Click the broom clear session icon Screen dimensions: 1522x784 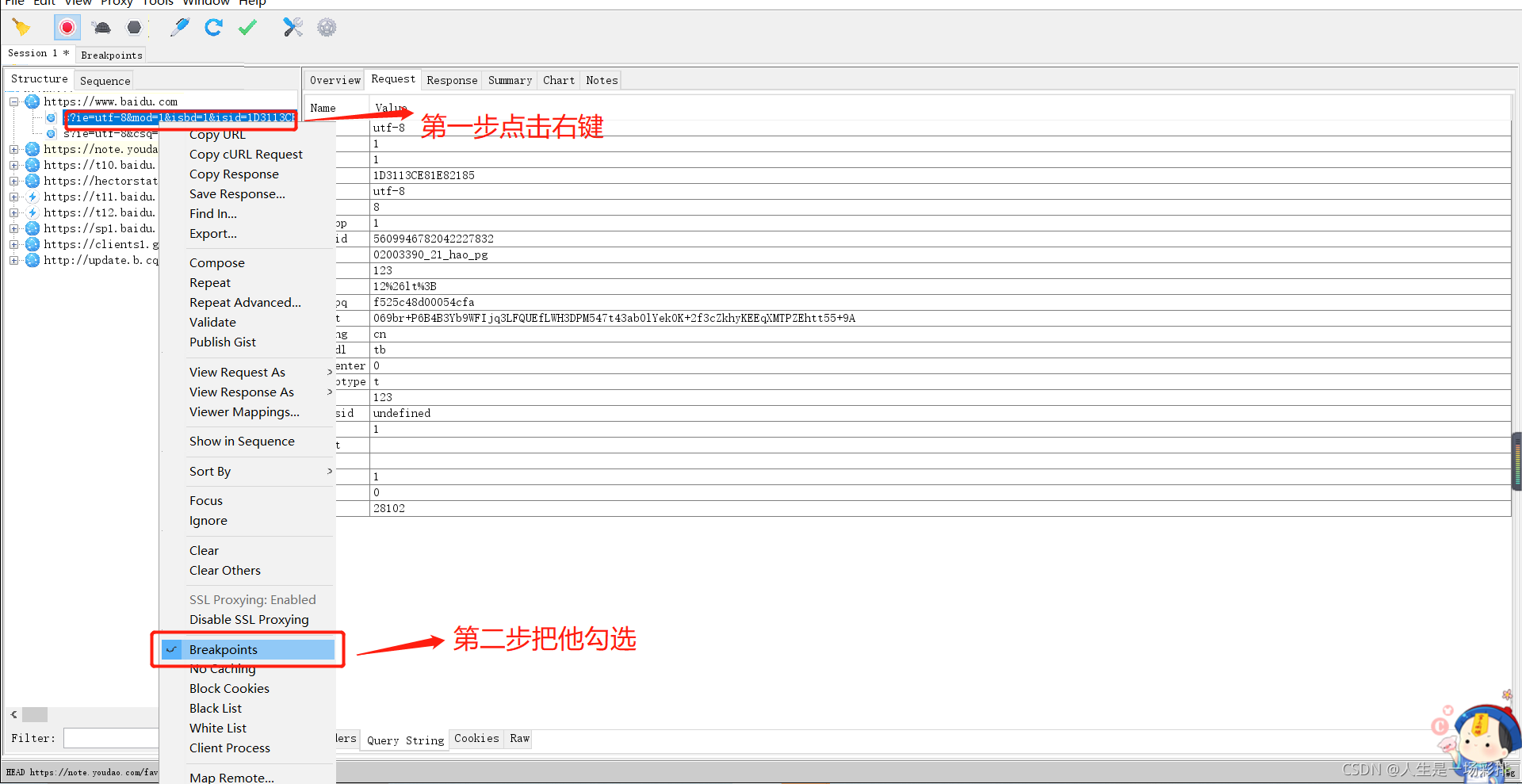(x=21, y=28)
